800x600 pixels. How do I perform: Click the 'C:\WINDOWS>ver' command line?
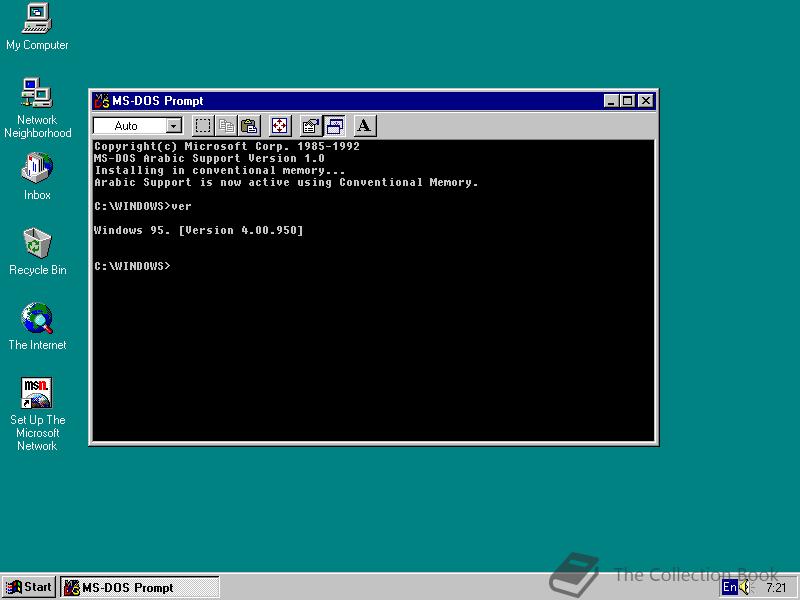[142, 206]
